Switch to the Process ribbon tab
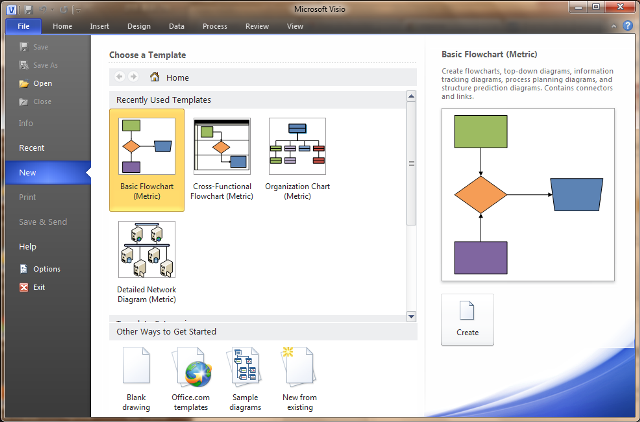 point(215,26)
